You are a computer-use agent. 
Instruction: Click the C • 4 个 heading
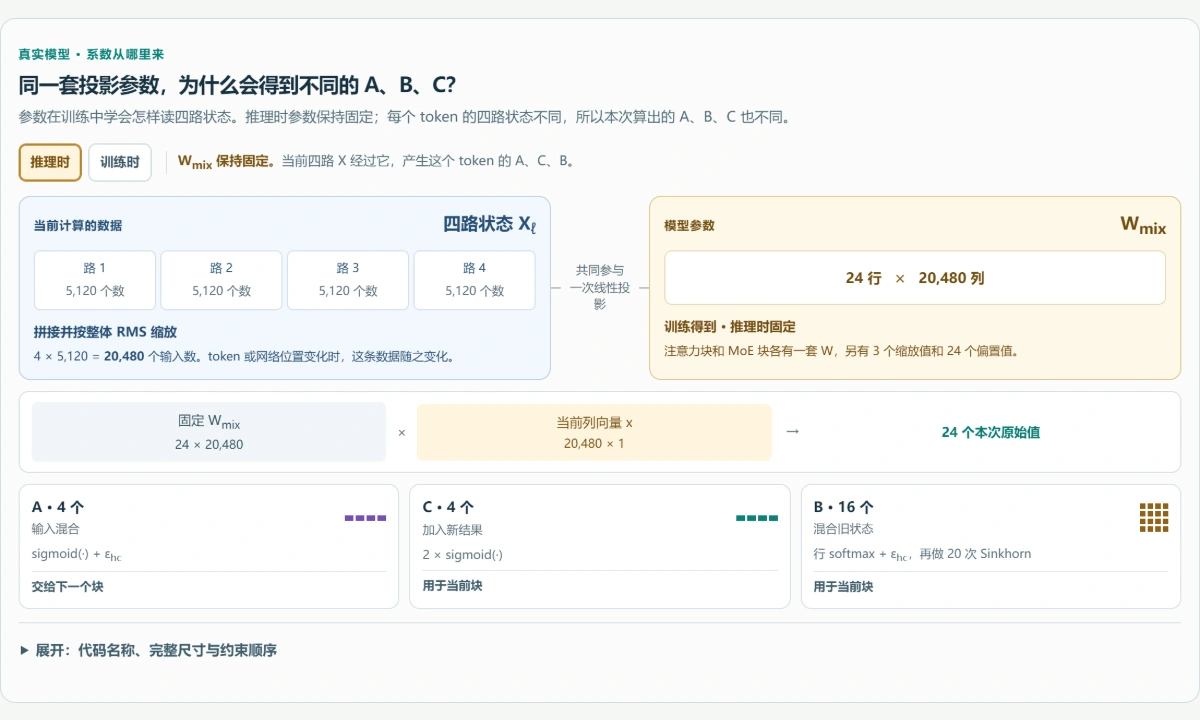[448, 507]
